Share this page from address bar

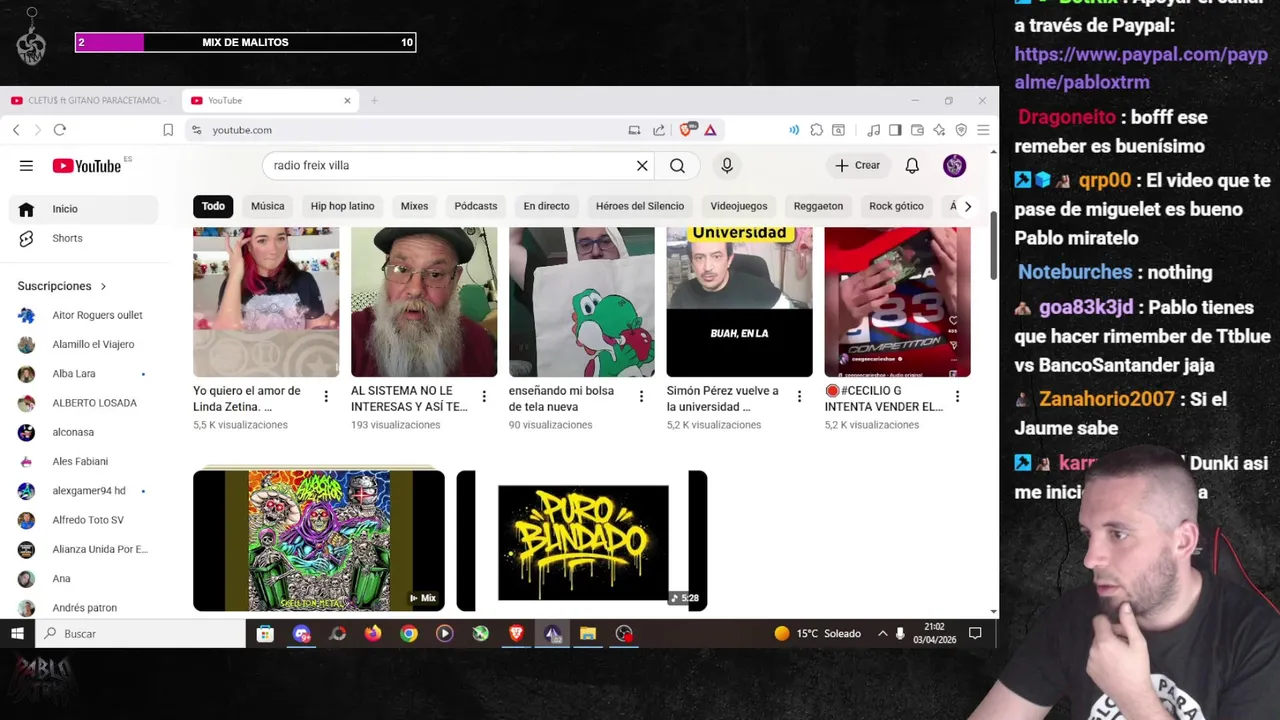tap(659, 130)
